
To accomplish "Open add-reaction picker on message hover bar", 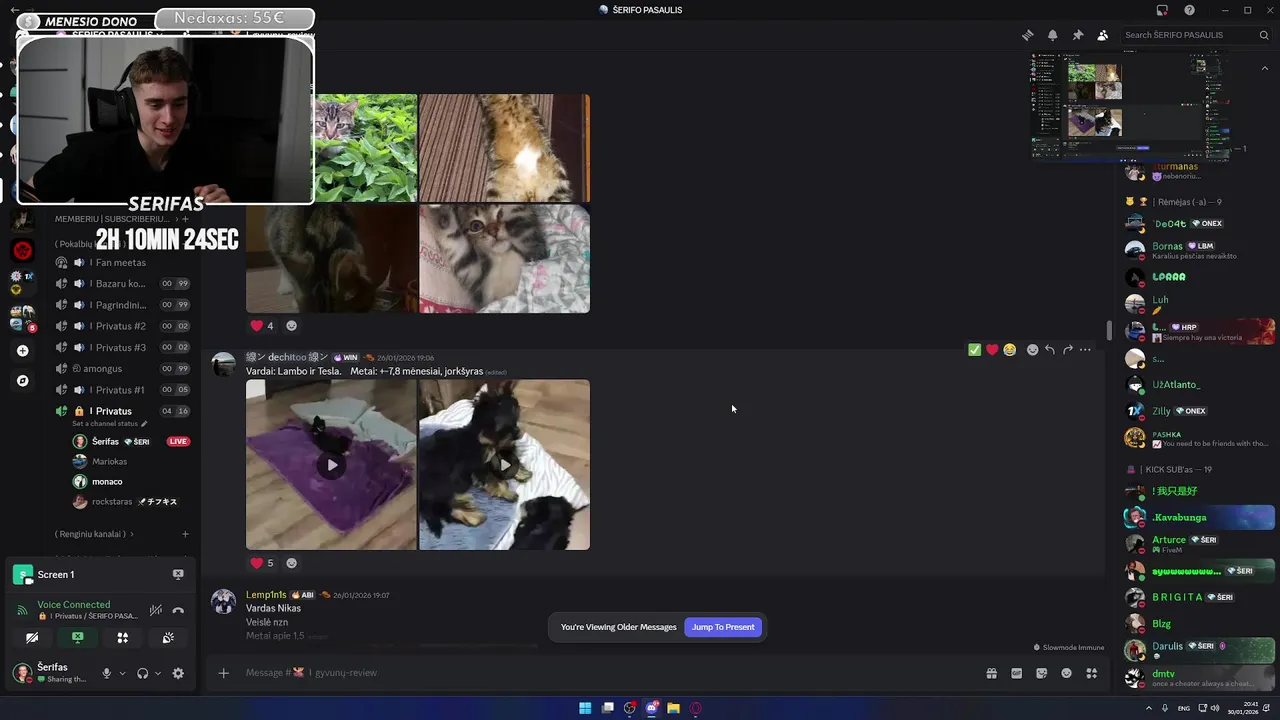I will (1033, 349).
